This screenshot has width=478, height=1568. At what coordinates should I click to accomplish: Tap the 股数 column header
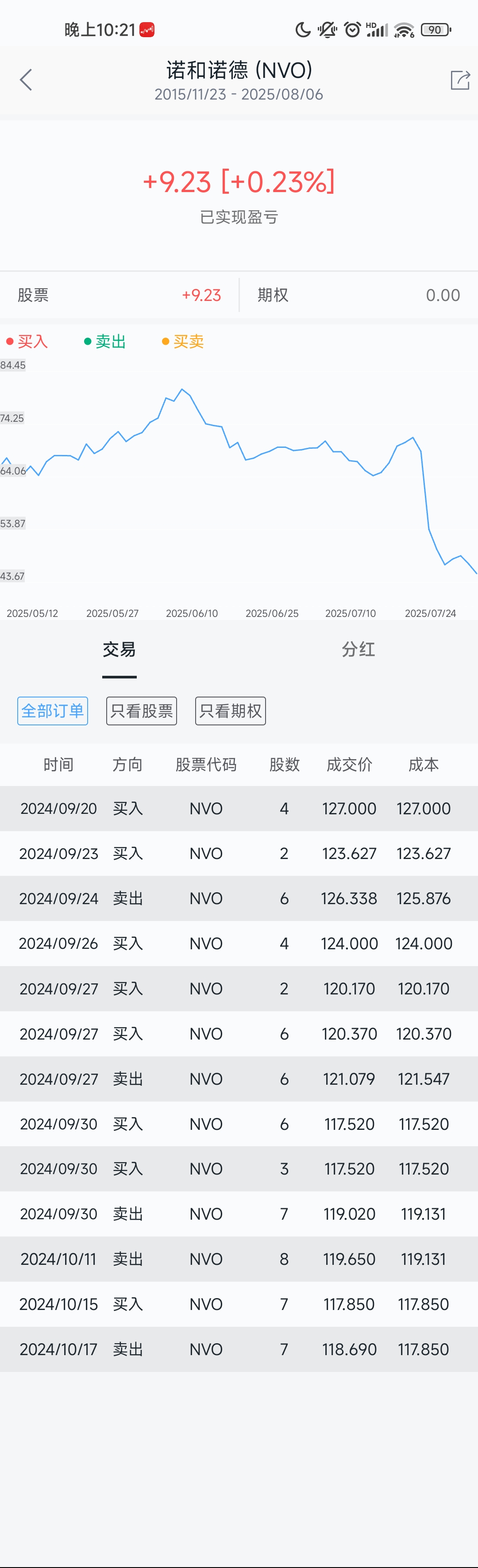click(x=284, y=764)
